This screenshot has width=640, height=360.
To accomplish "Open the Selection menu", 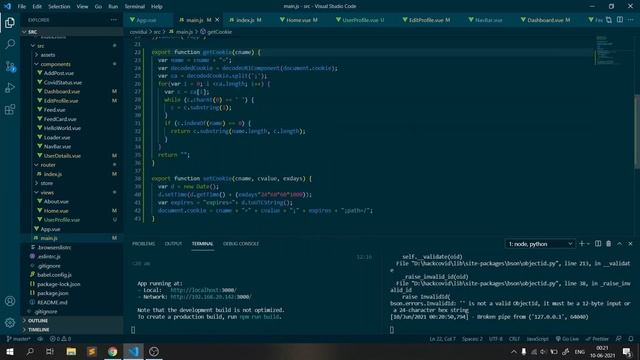I will pyautogui.click(x=59, y=7).
